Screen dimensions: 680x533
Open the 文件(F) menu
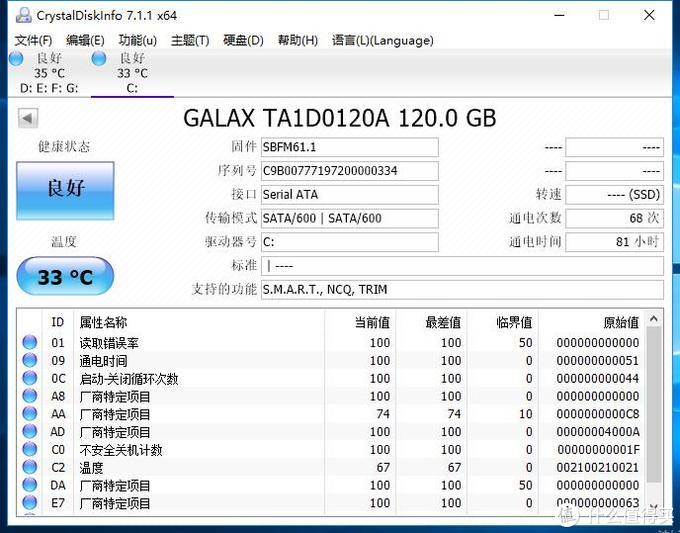point(33,41)
